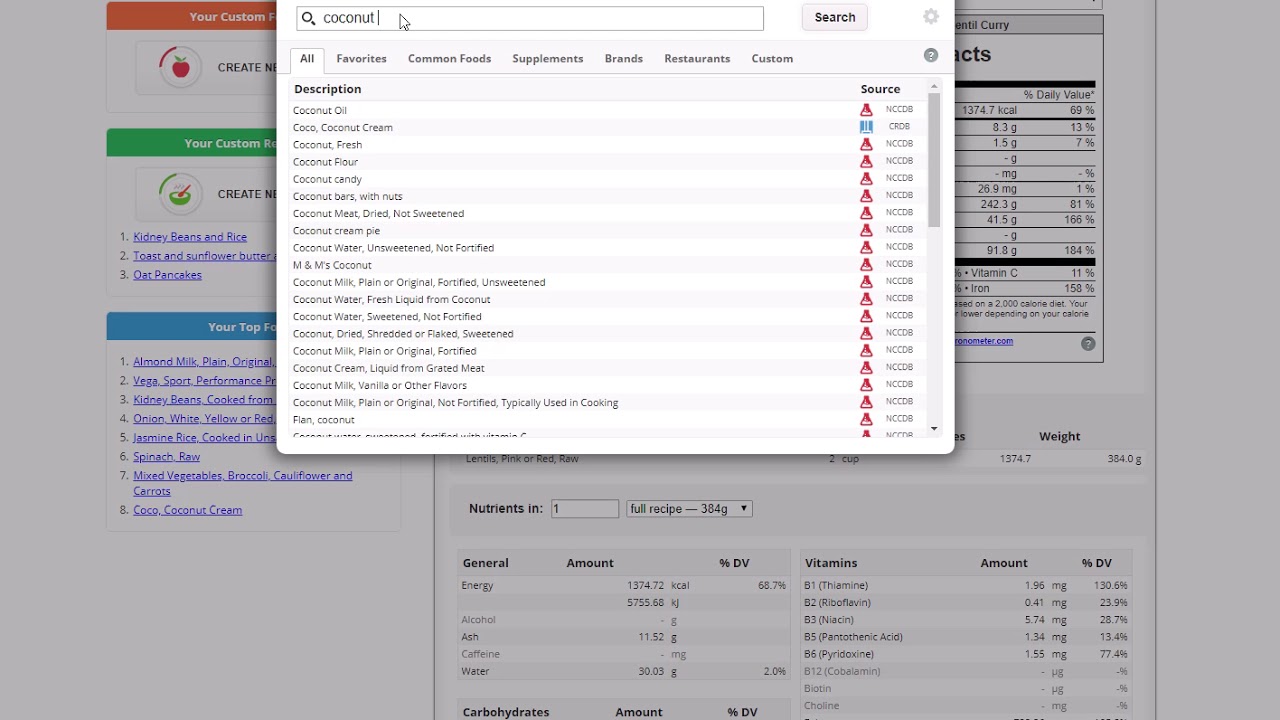Select Coconut Water, Sweetened, Not Fortified result
This screenshot has height=720, width=1280.
[387, 317]
